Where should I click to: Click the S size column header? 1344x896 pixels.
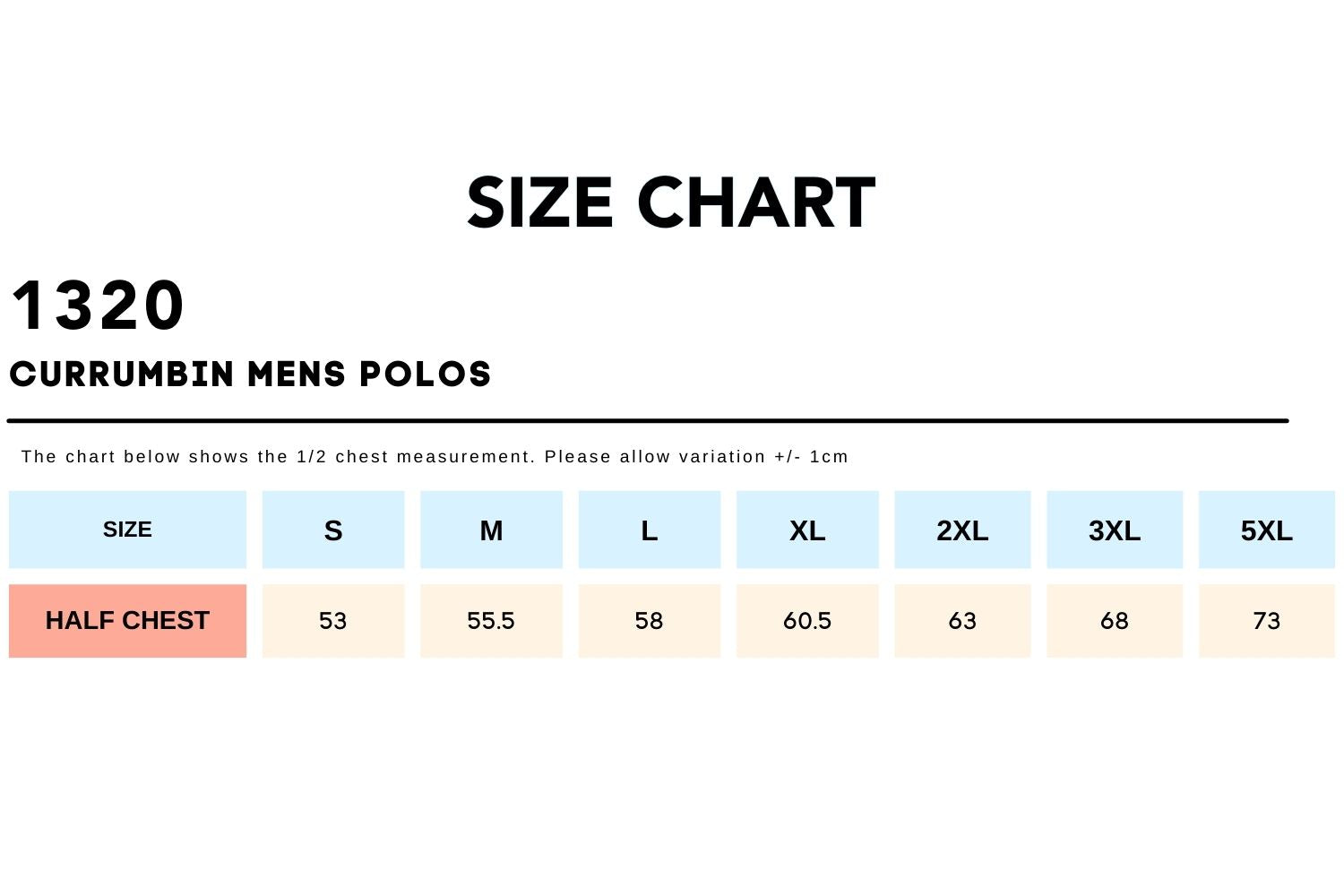(x=333, y=530)
